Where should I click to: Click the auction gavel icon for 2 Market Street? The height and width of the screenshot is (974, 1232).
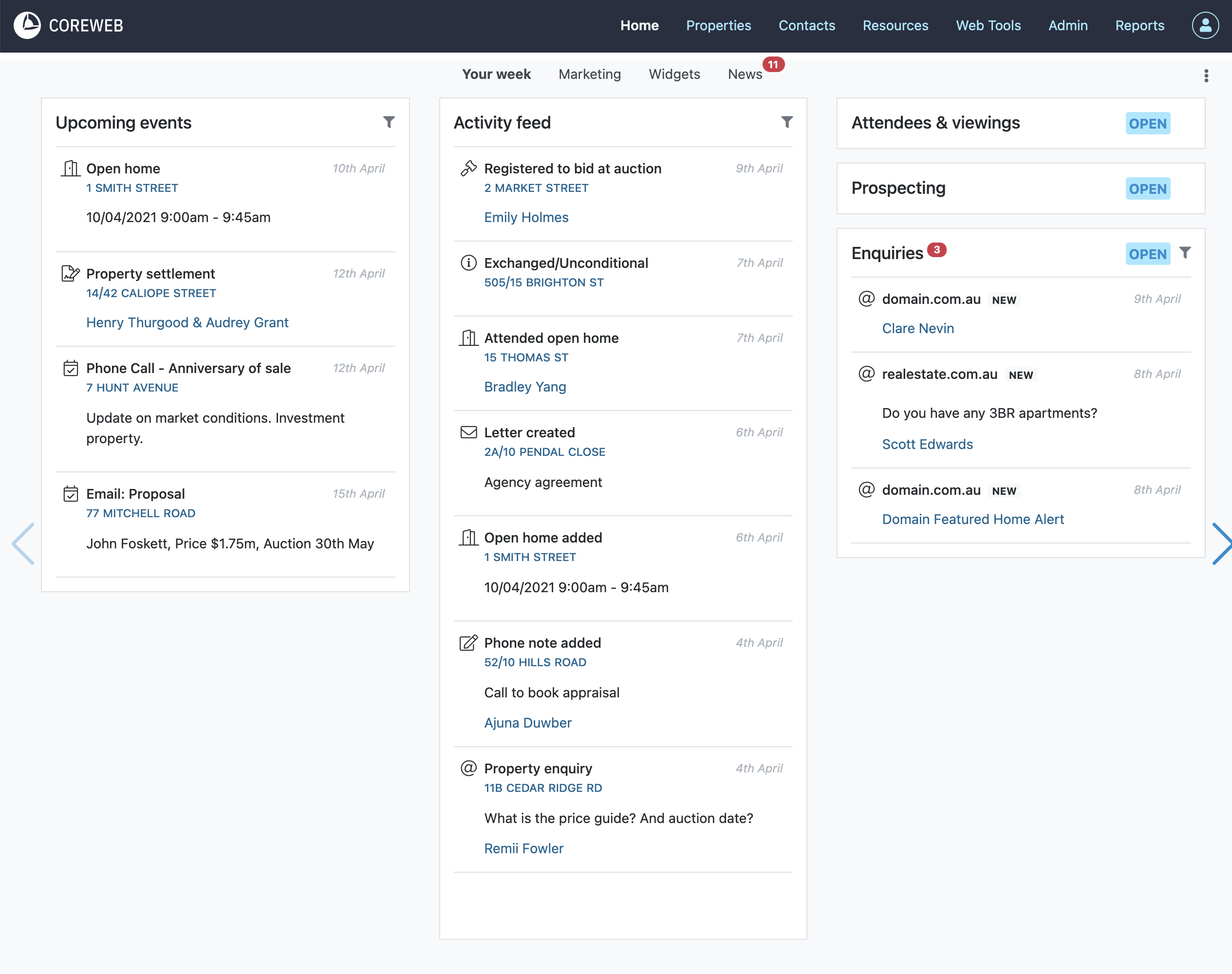pos(468,168)
